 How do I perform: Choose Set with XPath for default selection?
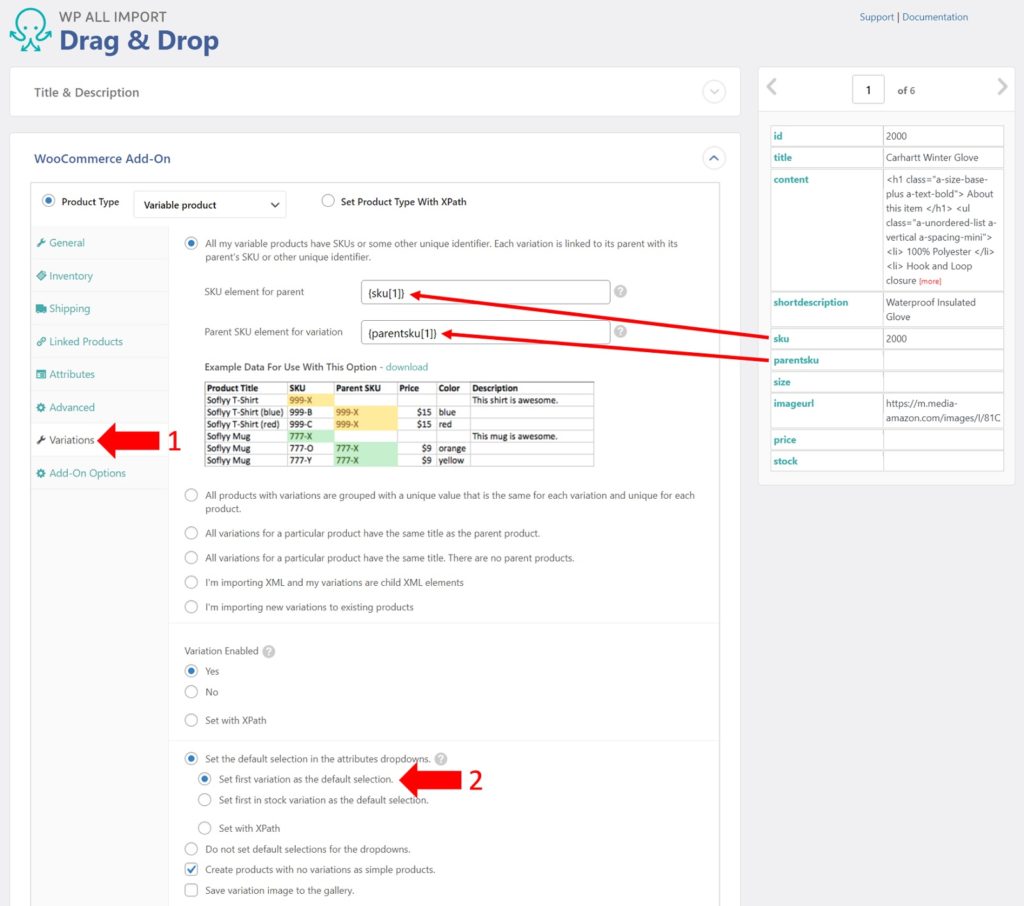(205, 828)
